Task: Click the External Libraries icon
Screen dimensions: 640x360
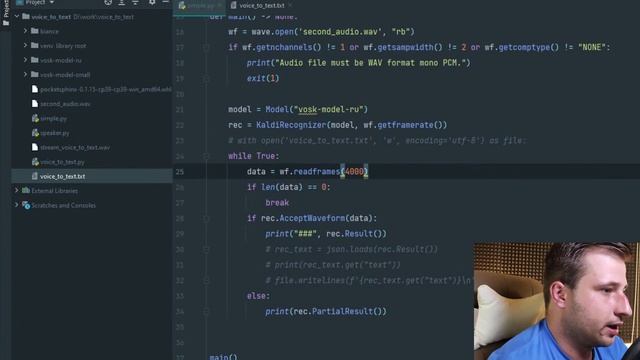Action: (x=26, y=190)
